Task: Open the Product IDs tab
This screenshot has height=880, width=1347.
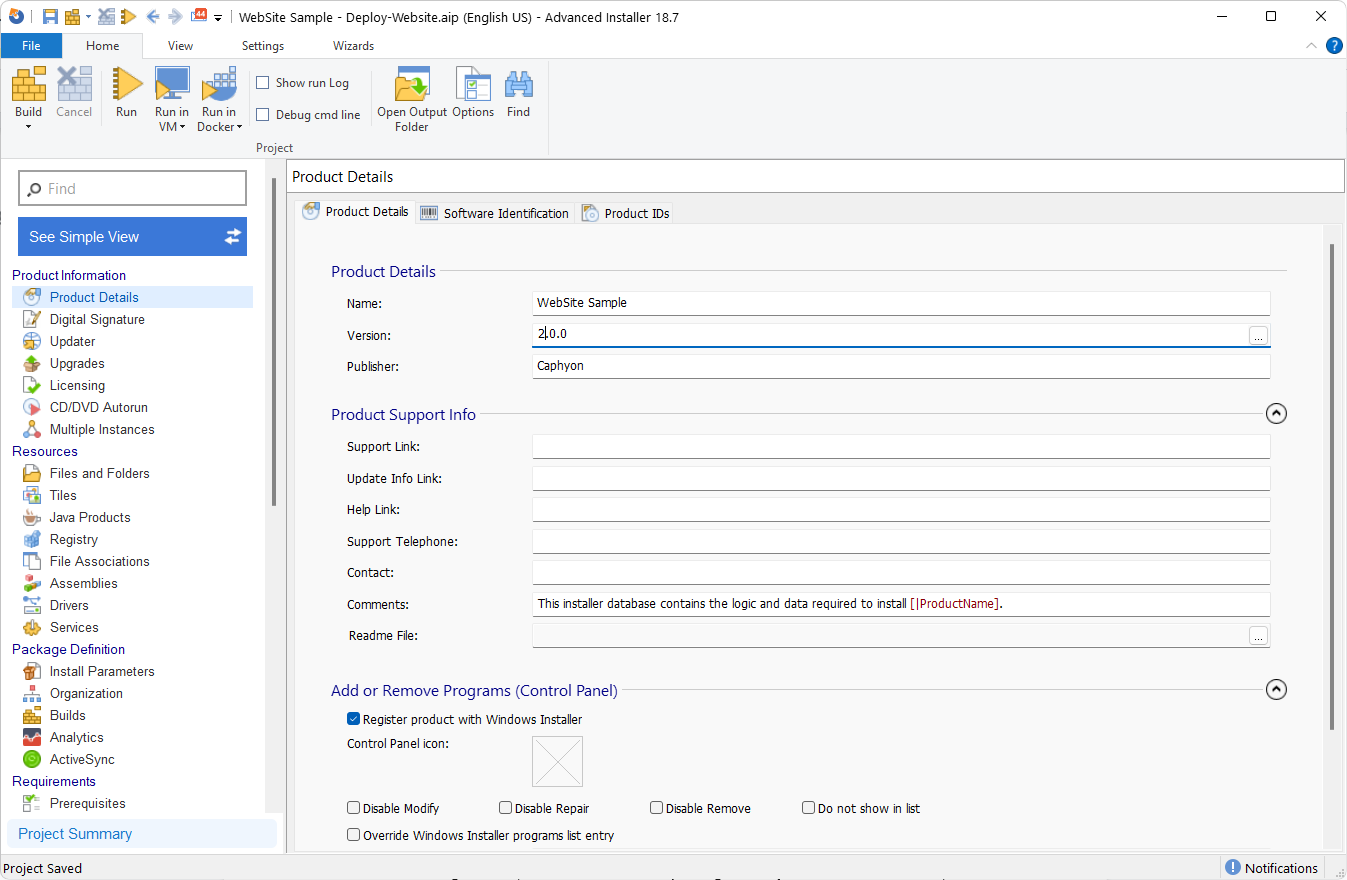Action: click(x=626, y=213)
